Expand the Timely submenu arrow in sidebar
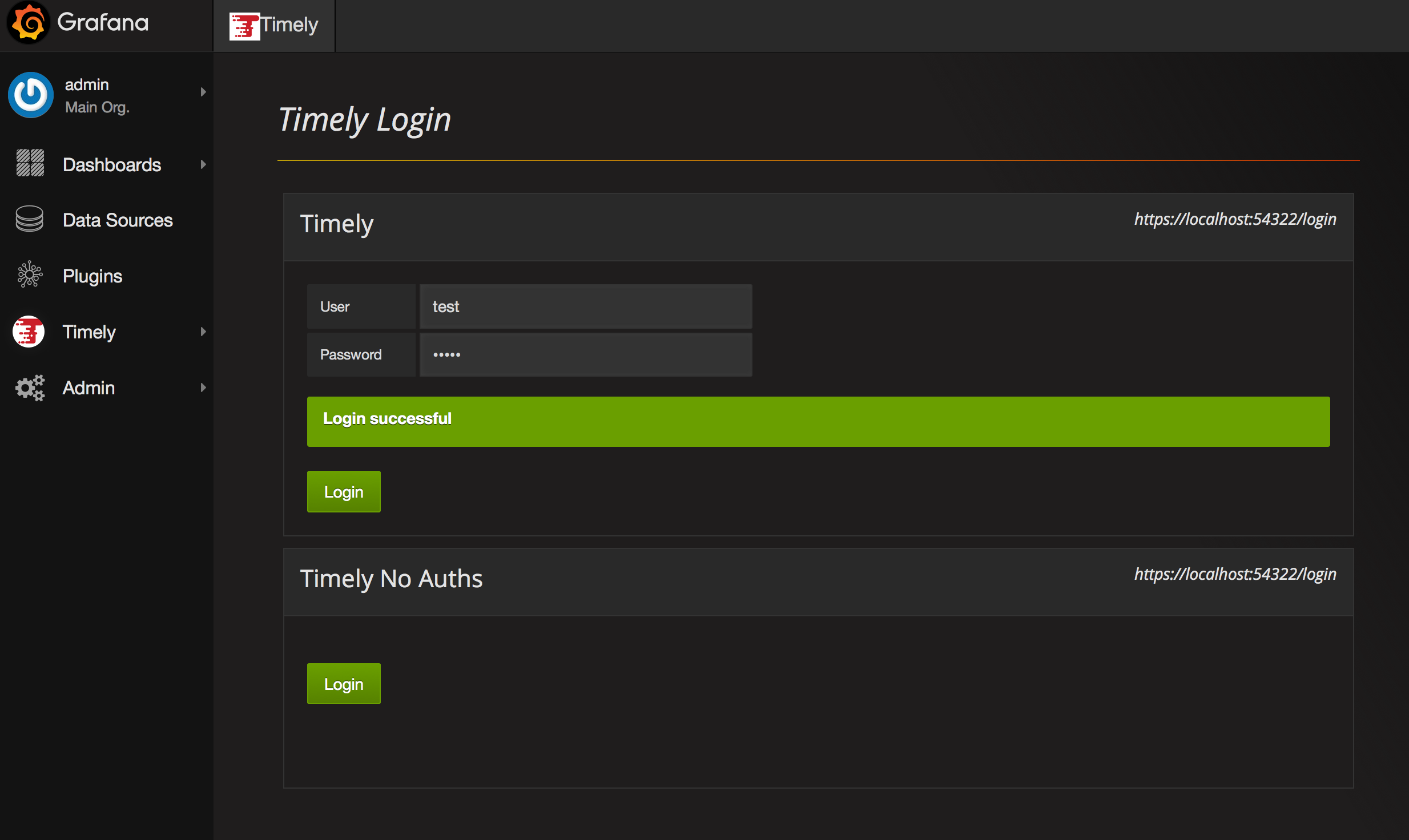The height and width of the screenshot is (840, 1409). [203, 332]
